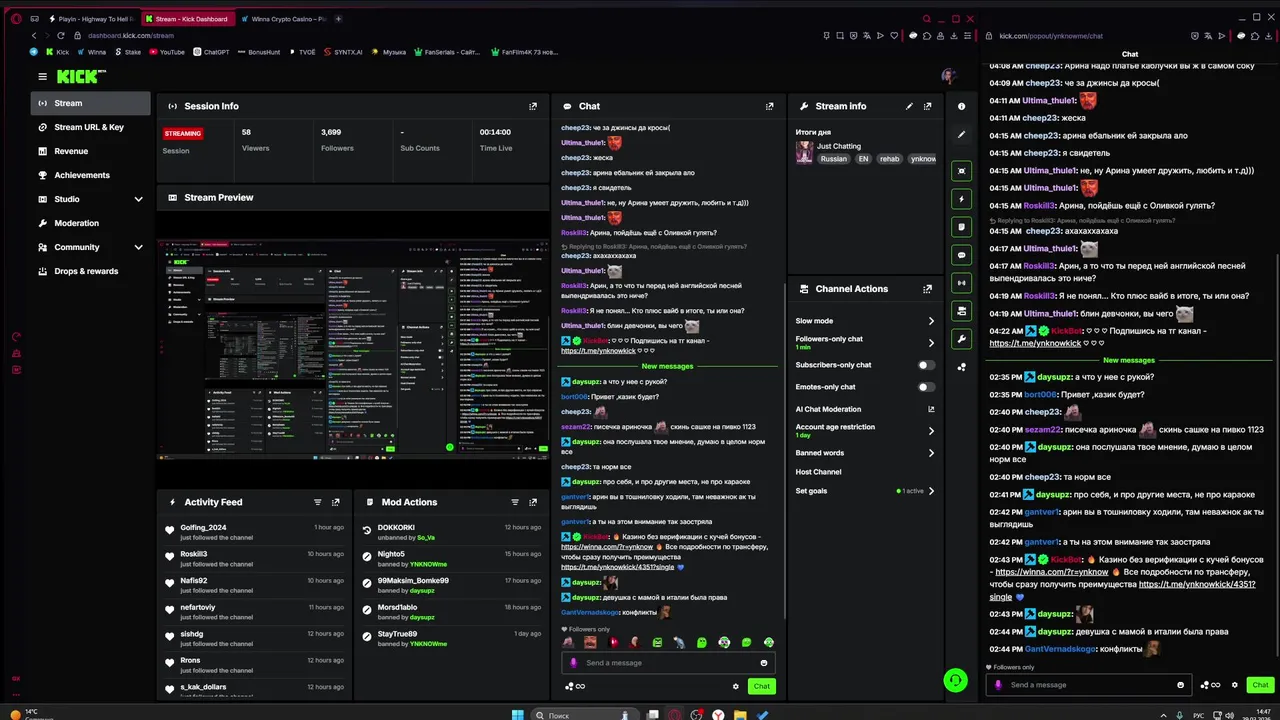1280x720 pixels.
Task: Open the filter icon in Activity Feed
Action: 318,502
